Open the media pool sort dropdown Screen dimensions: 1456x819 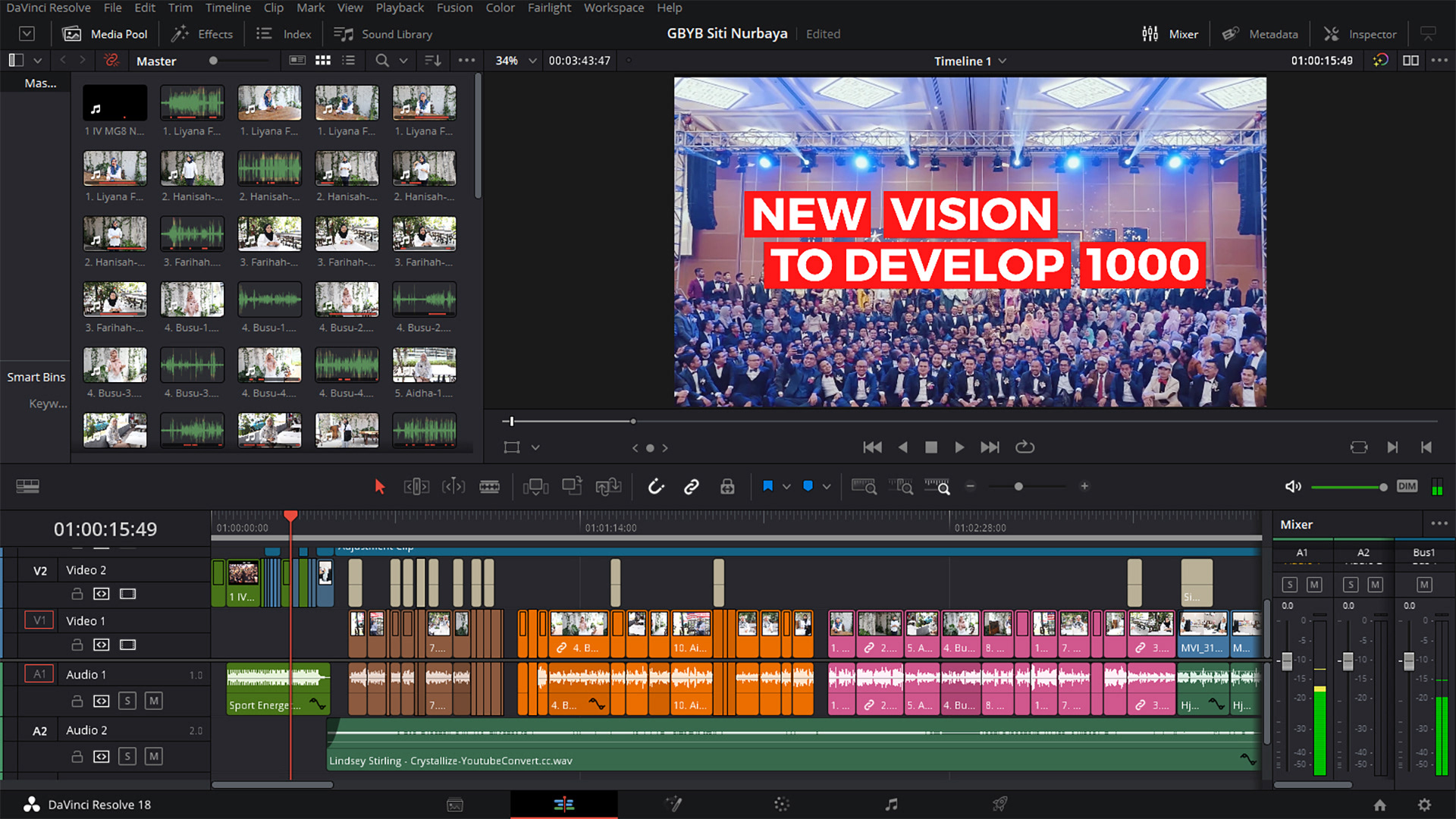(x=433, y=61)
